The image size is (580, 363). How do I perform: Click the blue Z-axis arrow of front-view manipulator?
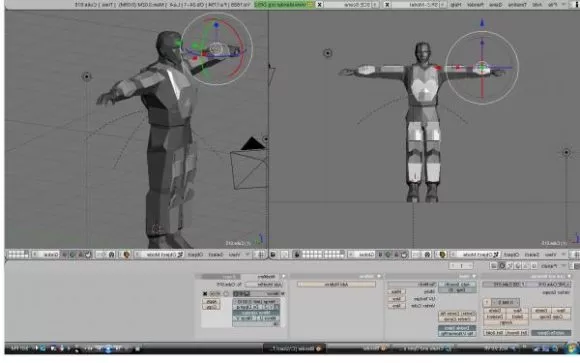(482, 23)
